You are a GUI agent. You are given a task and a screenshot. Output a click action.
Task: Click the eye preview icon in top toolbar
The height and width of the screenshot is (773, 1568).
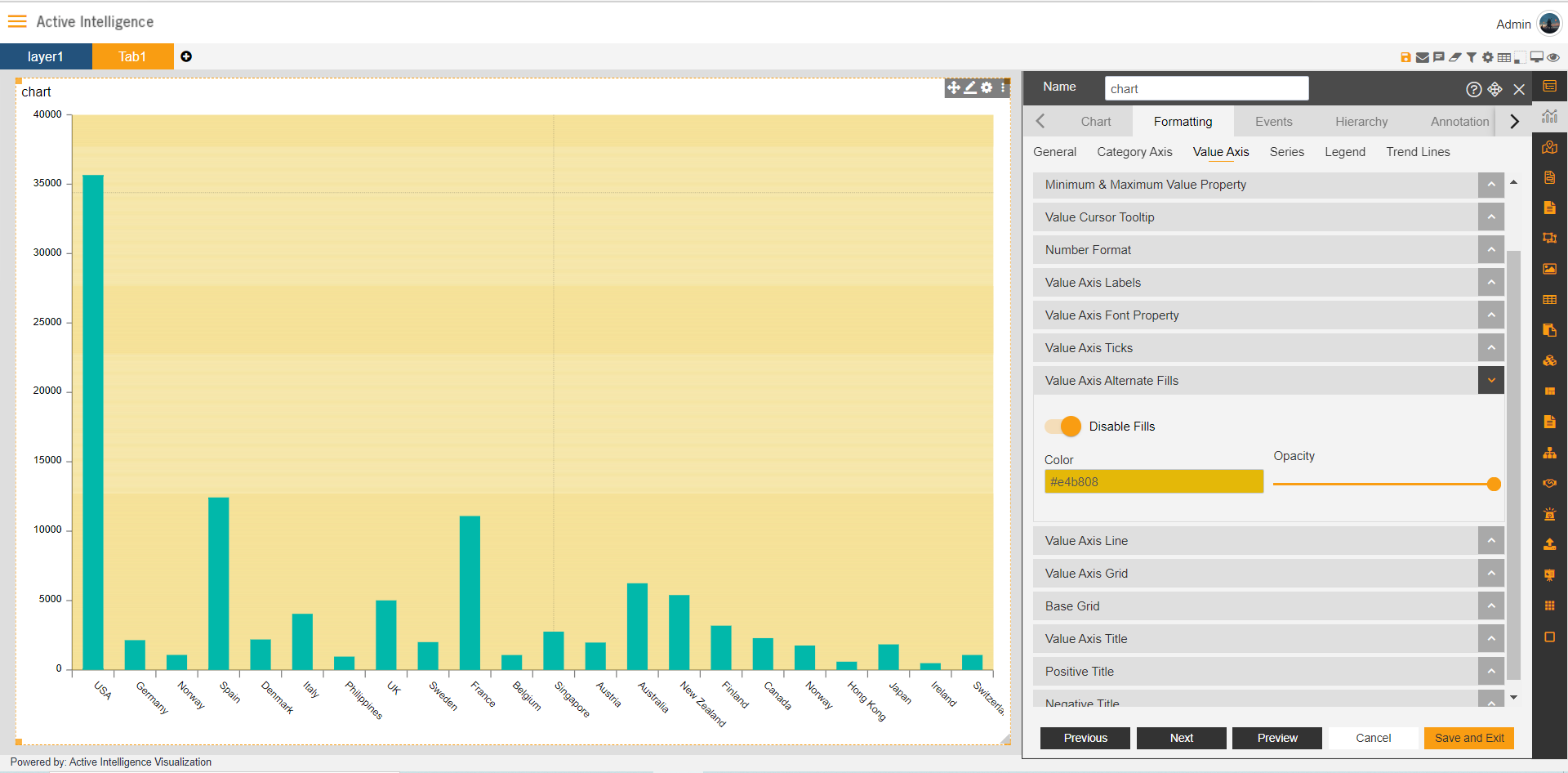tap(1553, 57)
